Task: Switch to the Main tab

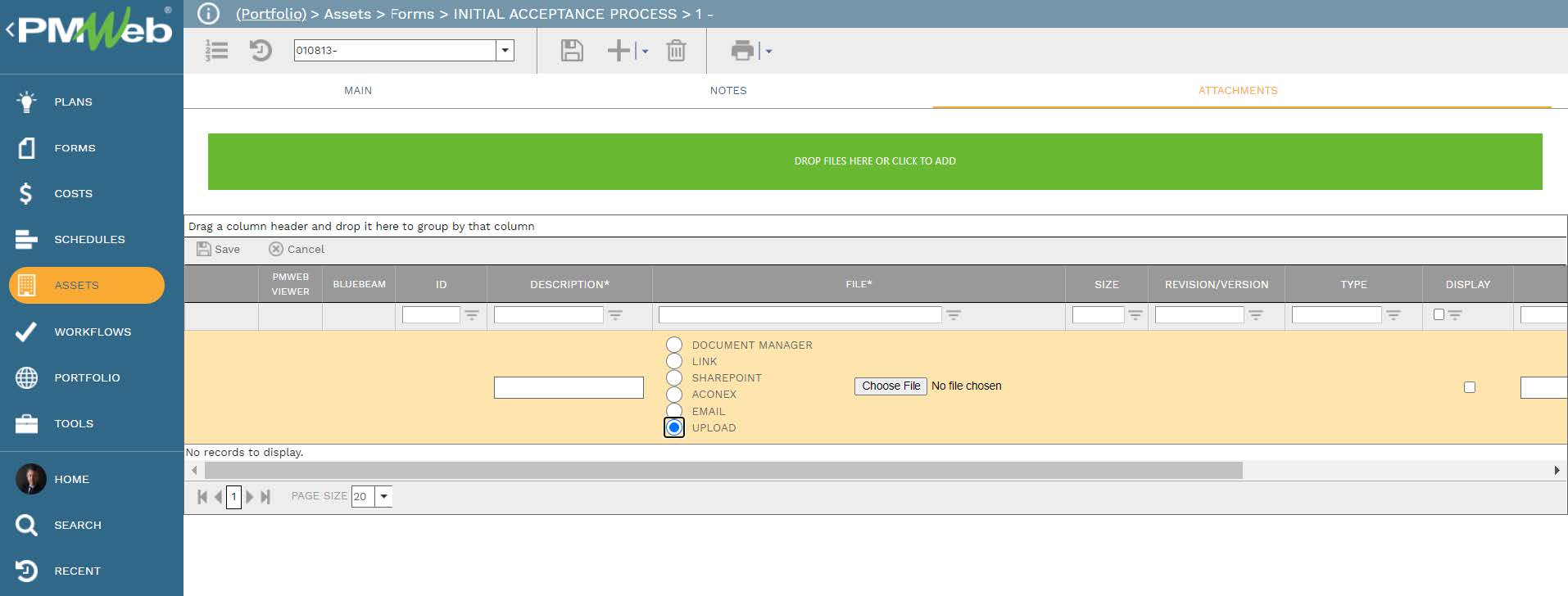Action: pyautogui.click(x=358, y=91)
